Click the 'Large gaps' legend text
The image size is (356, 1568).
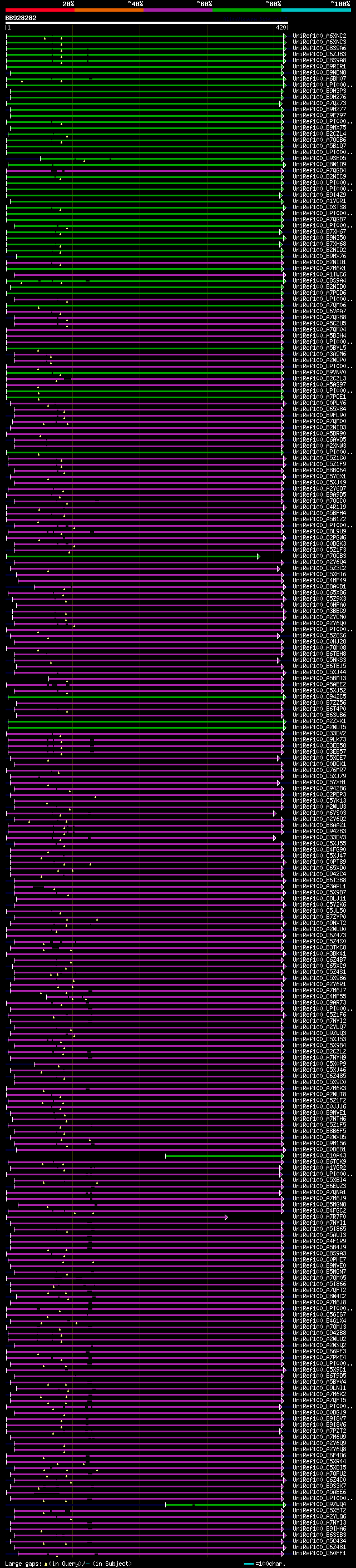[x=24, y=1563]
